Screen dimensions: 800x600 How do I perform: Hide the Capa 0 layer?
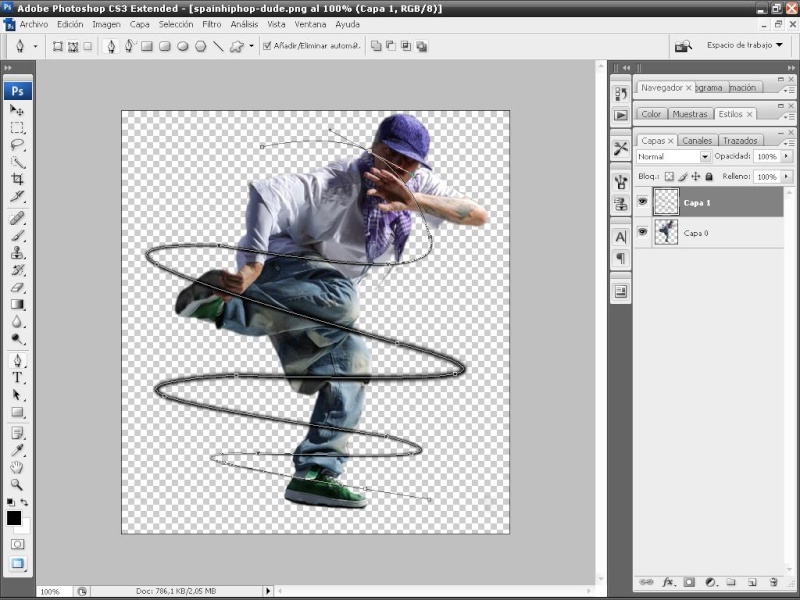tap(642, 232)
